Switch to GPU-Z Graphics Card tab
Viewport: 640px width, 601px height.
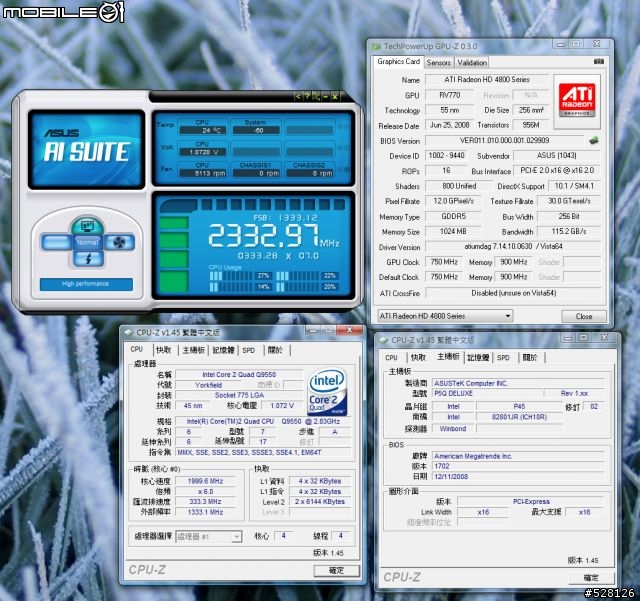[398, 62]
